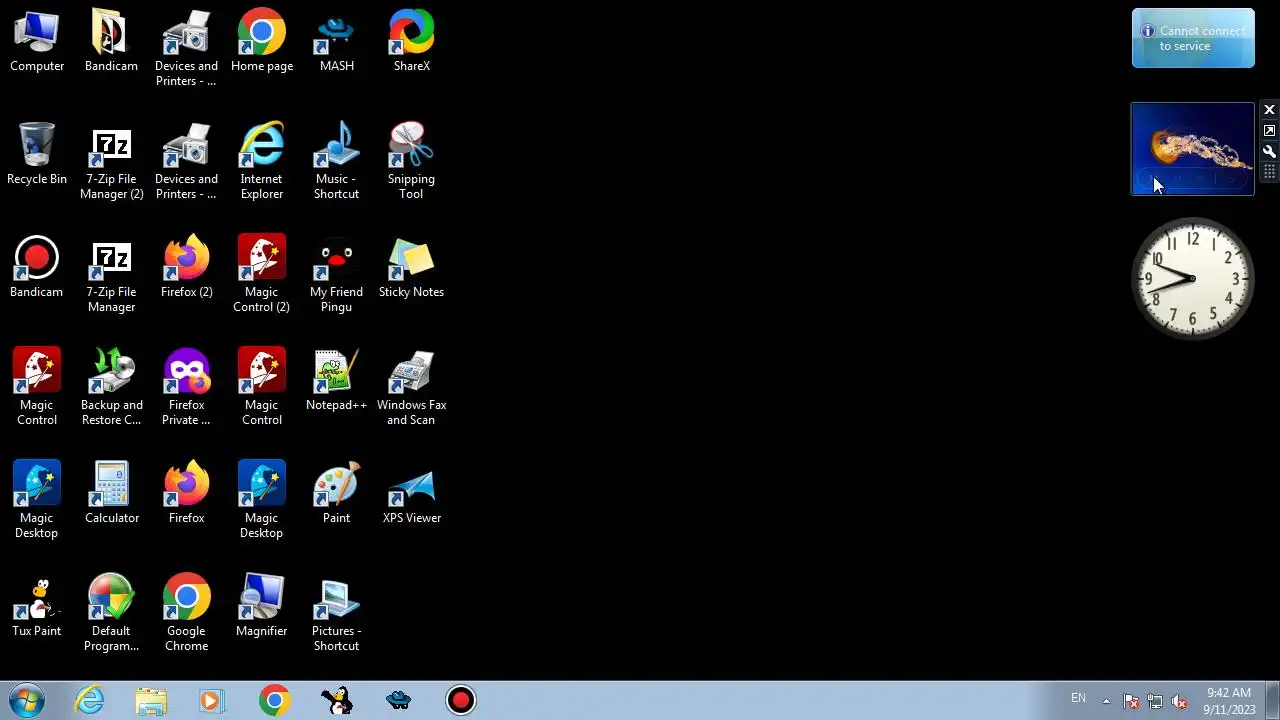Open the Home page Chrome shortcut
The image size is (1280, 720).
[262, 42]
